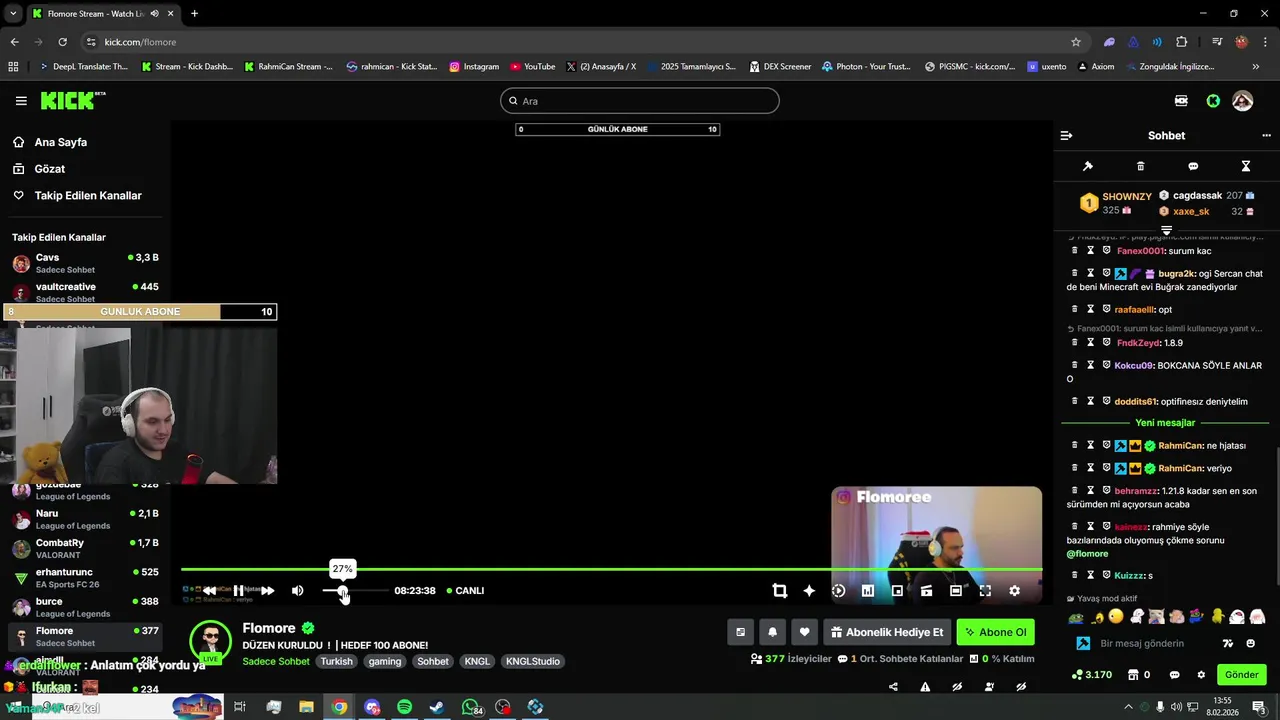Delete Fanex0001's 'surum kac' message
This screenshot has width=1280, height=720.
point(1075,251)
